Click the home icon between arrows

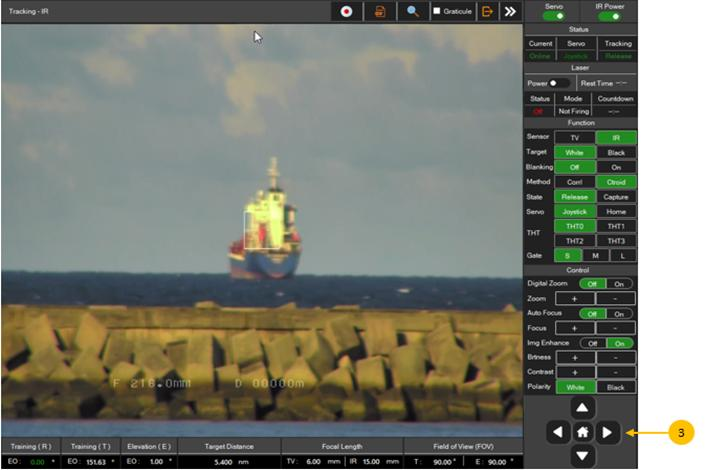[584, 433]
